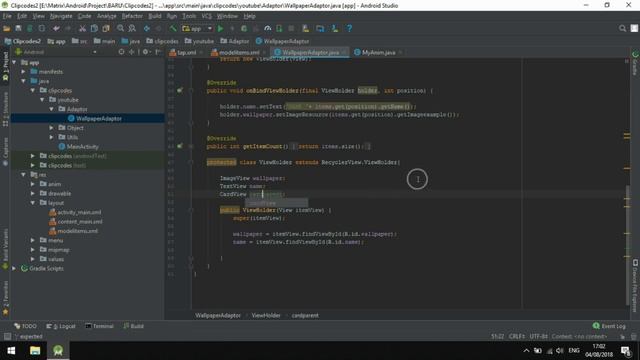The height and width of the screenshot is (360, 640).
Task: Open the Navigate menu
Action: click(61, 16)
